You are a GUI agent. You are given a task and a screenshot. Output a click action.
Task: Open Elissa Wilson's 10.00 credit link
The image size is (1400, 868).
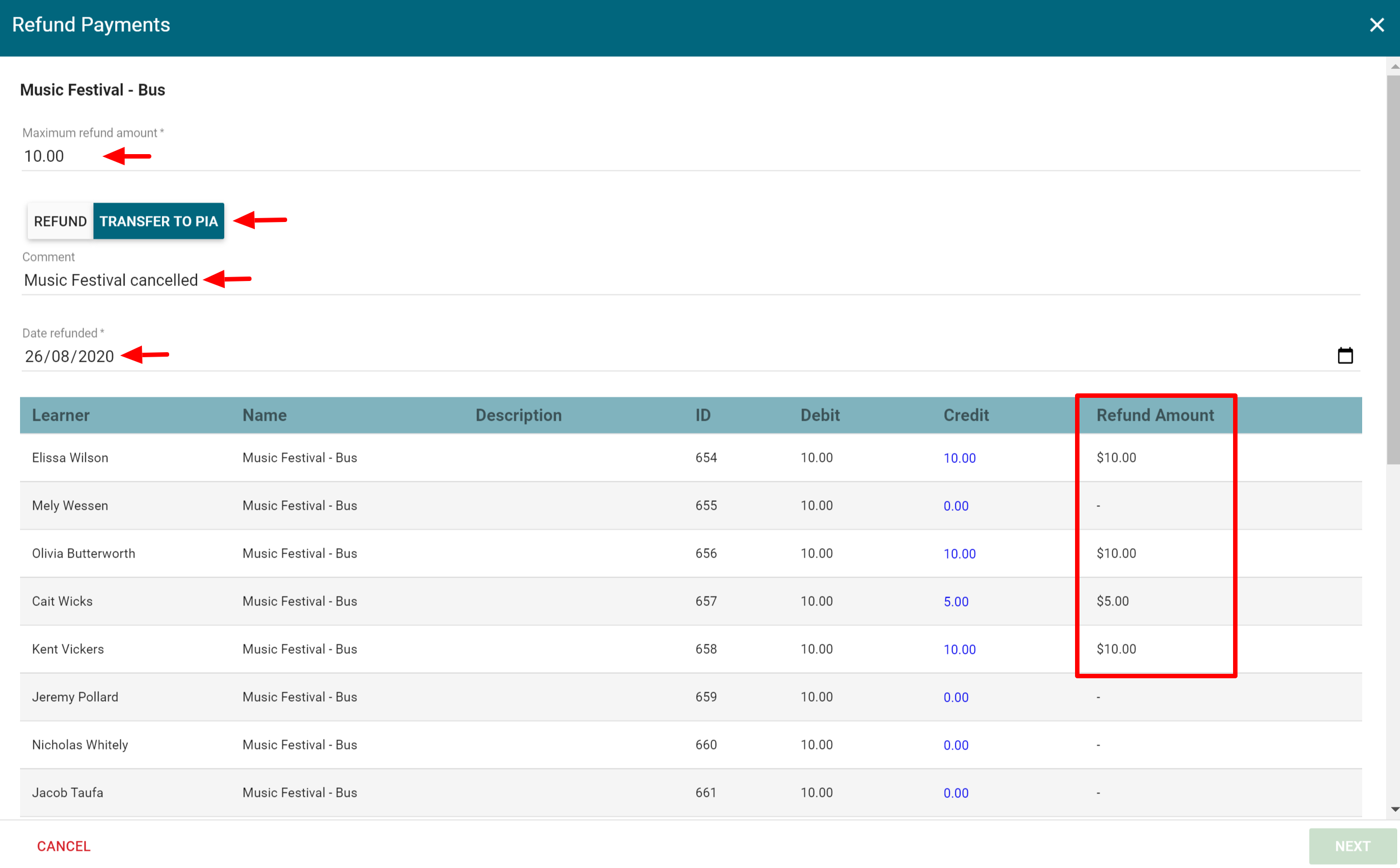pyautogui.click(x=959, y=458)
